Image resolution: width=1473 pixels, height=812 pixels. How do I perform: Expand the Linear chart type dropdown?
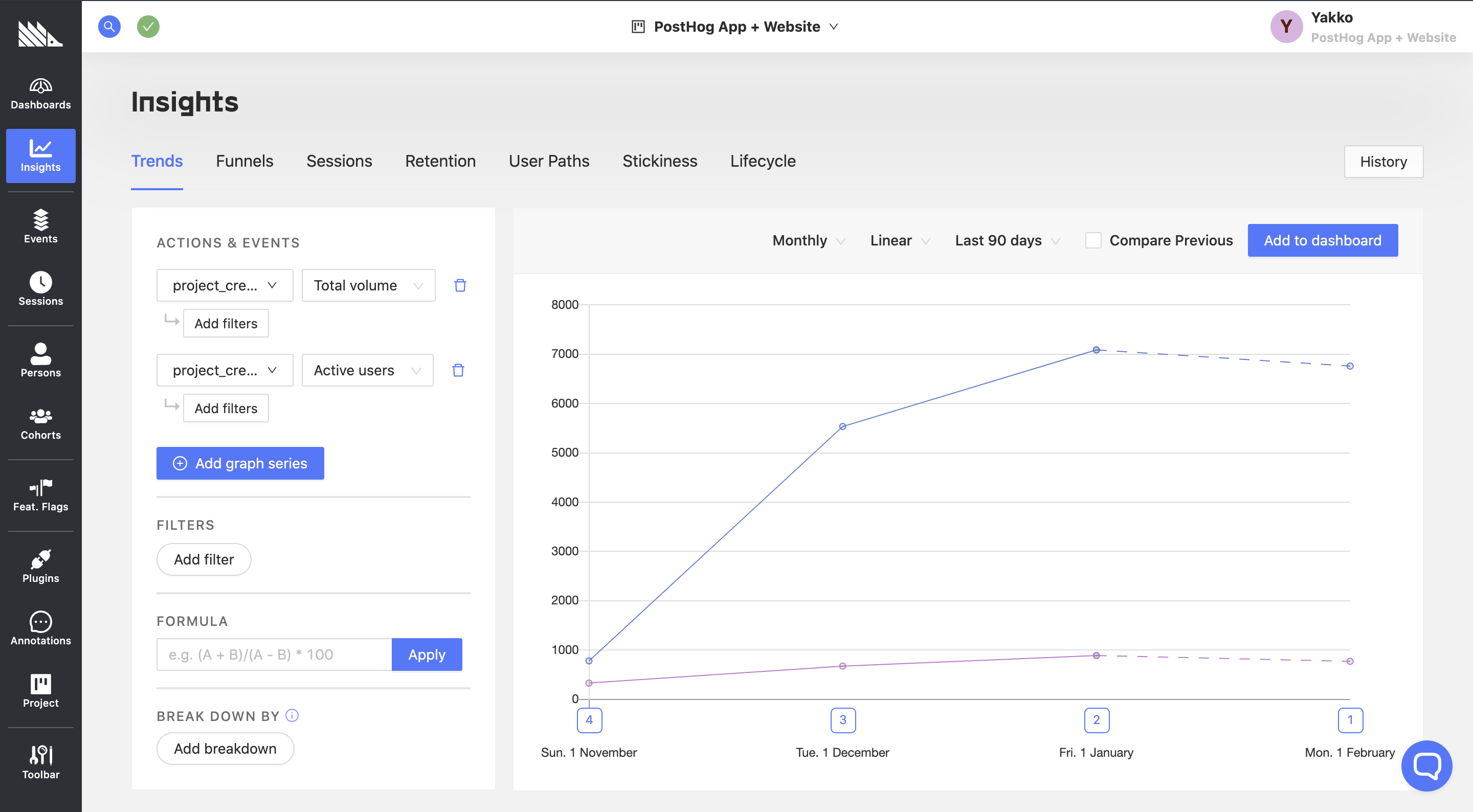[x=900, y=241]
